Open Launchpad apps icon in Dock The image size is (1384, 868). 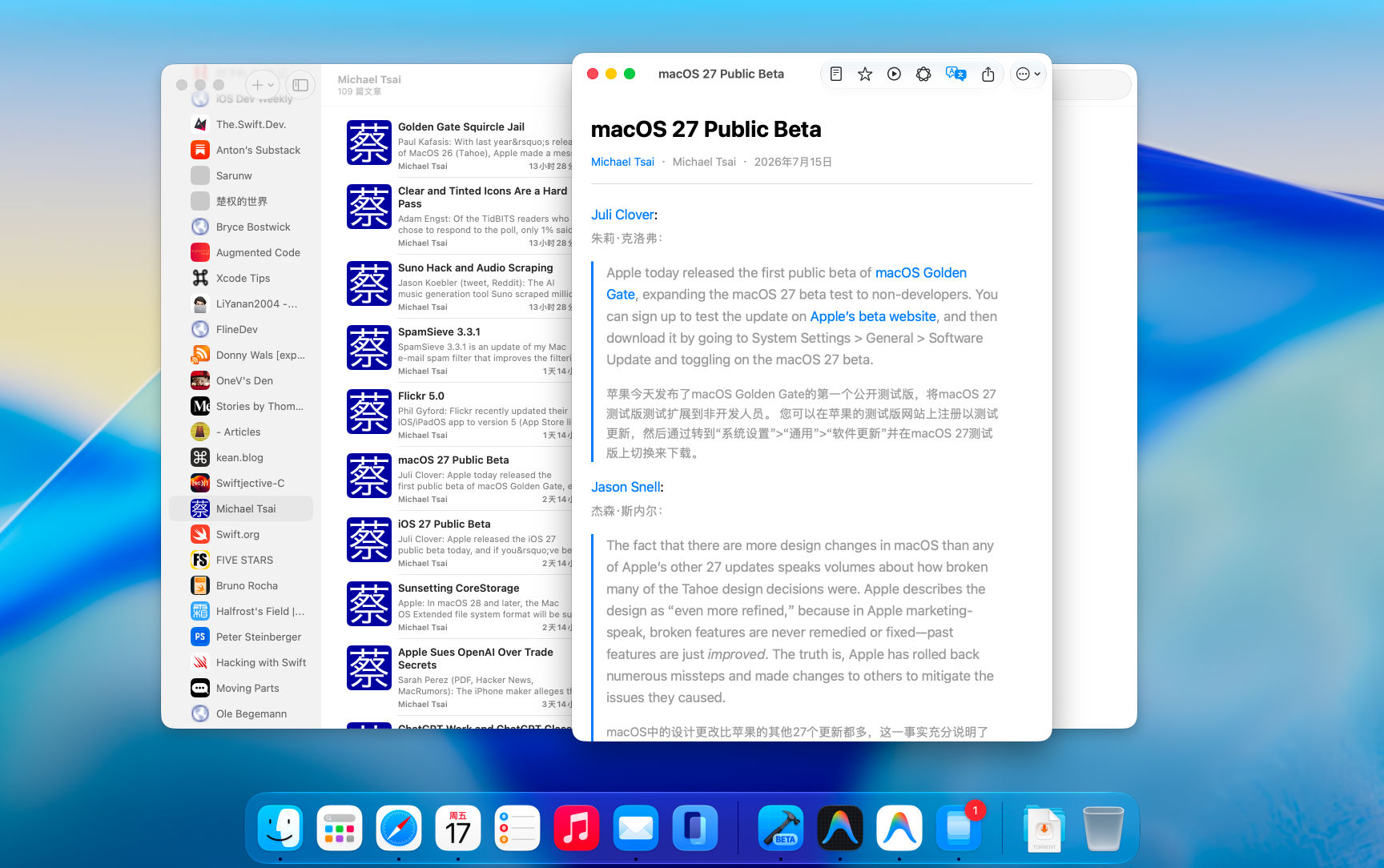tap(340, 828)
